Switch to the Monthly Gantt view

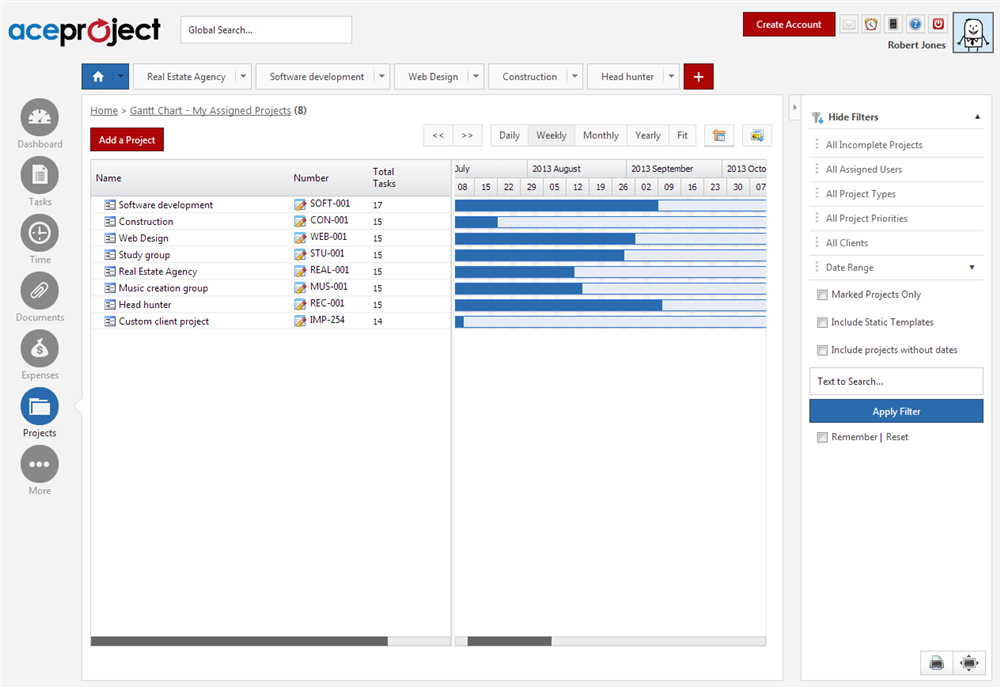[x=600, y=135]
